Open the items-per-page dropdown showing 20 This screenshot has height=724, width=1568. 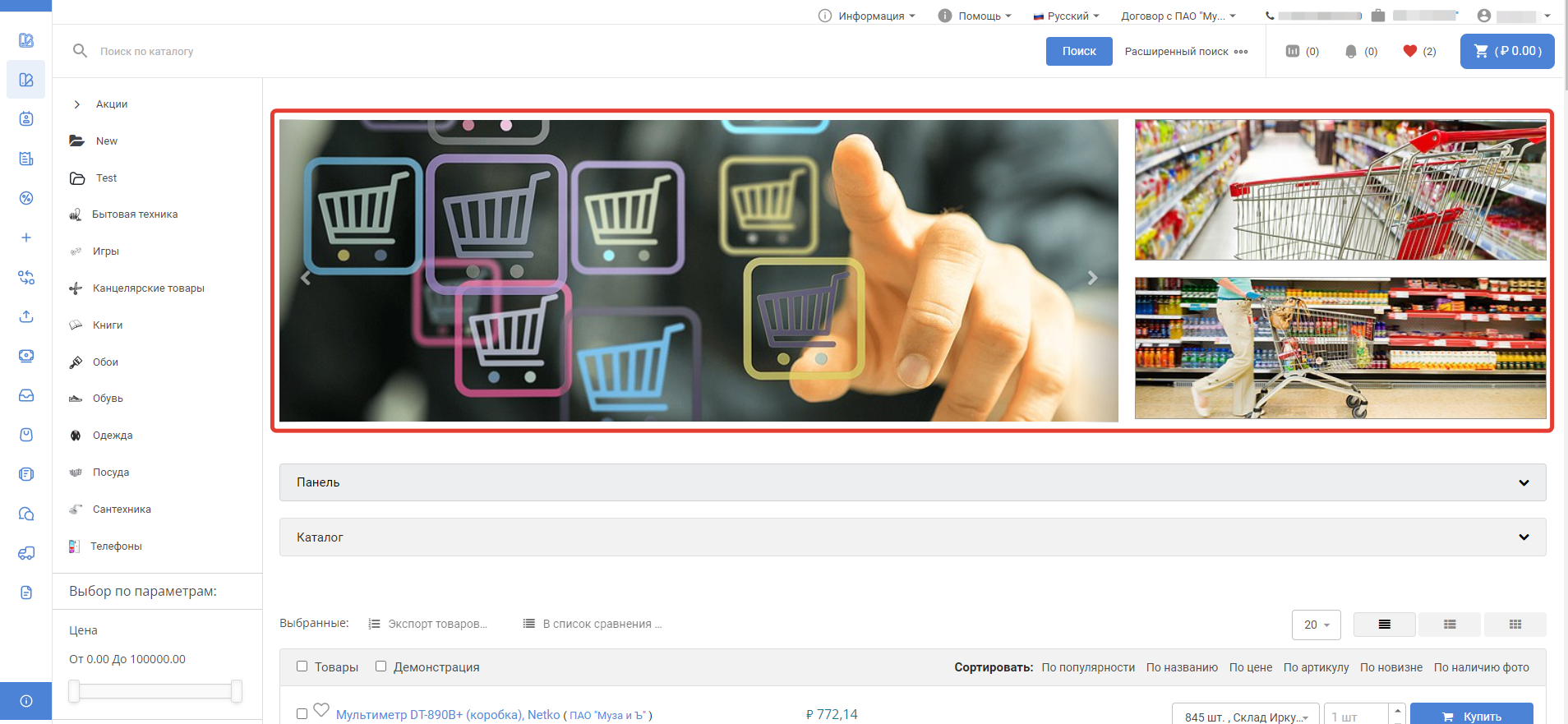pyautogui.click(x=1316, y=625)
